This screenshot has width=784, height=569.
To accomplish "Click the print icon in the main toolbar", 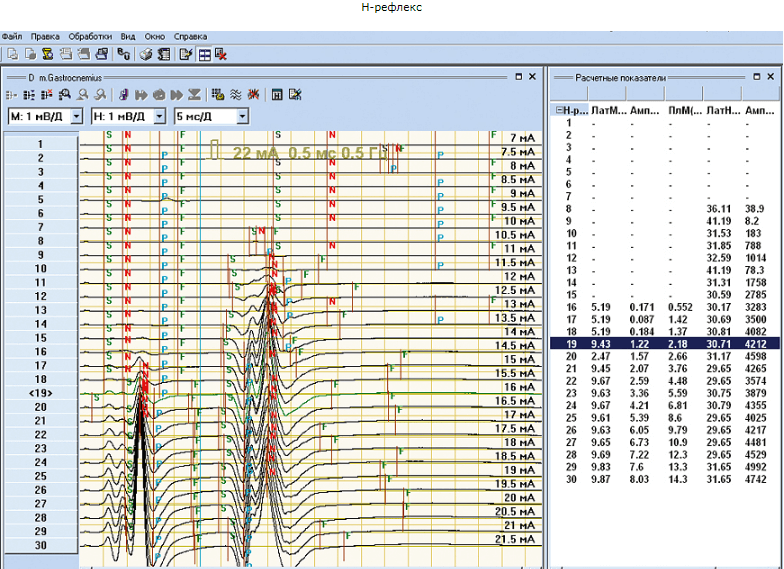I will [x=146, y=54].
